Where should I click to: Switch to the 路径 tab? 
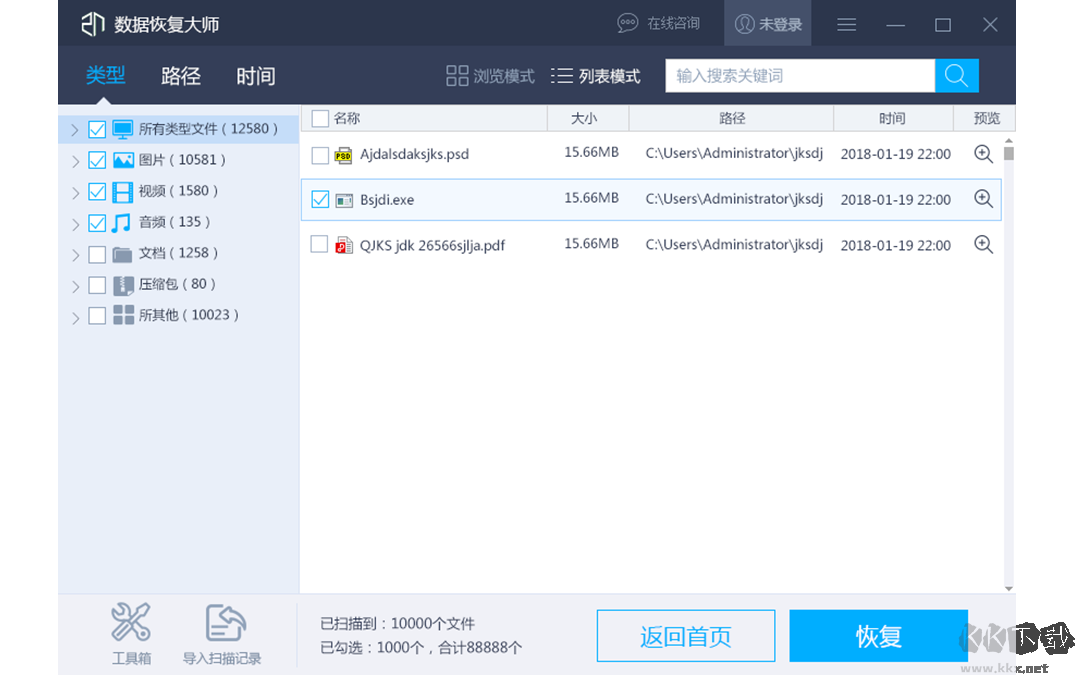pyautogui.click(x=180, y=76)
